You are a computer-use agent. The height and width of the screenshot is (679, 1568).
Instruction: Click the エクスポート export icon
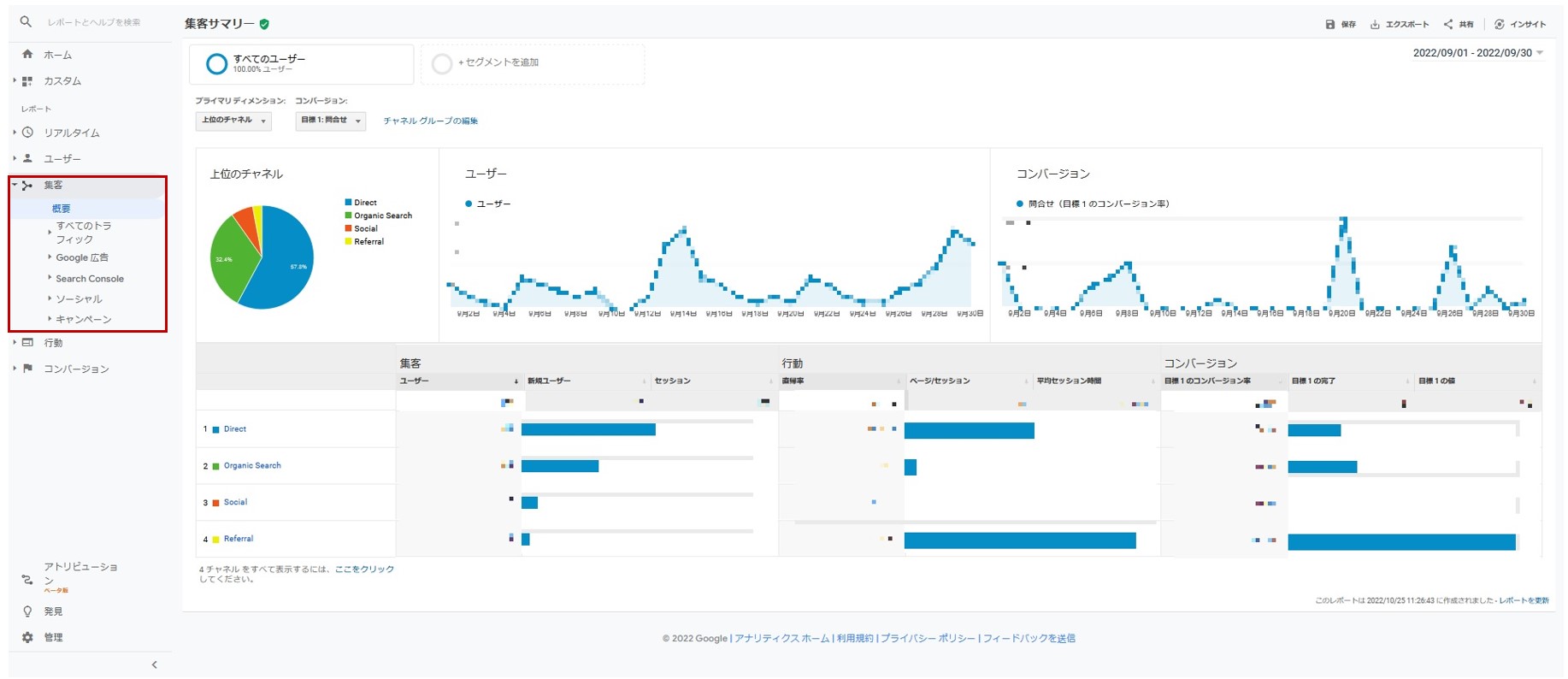pos(1375,25)
